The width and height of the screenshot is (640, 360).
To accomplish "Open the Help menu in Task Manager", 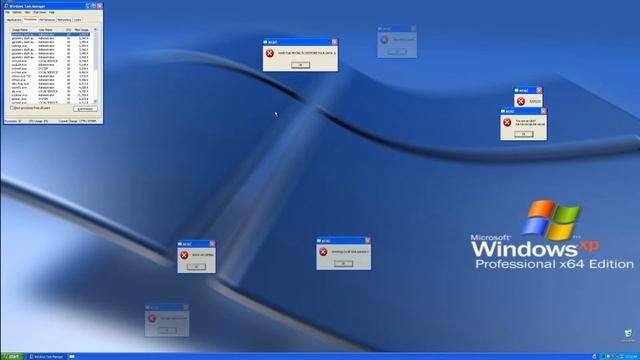I will pos(51,12).
